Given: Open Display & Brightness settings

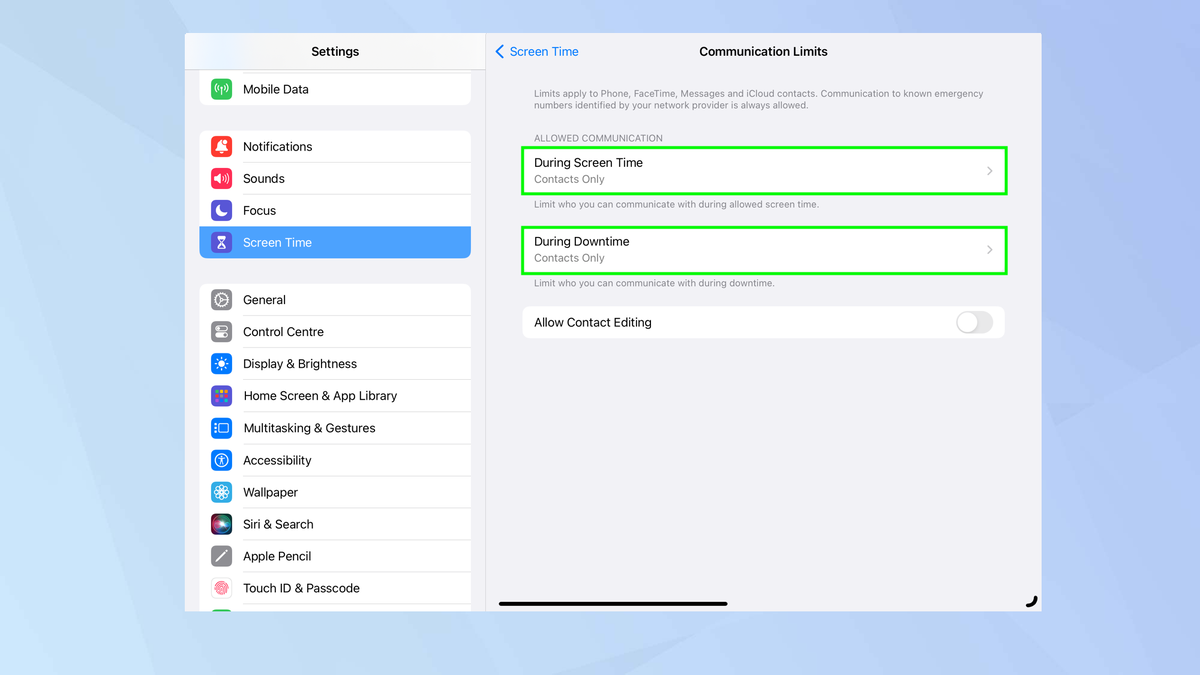Looking at the screenshot, I should 335,364.
